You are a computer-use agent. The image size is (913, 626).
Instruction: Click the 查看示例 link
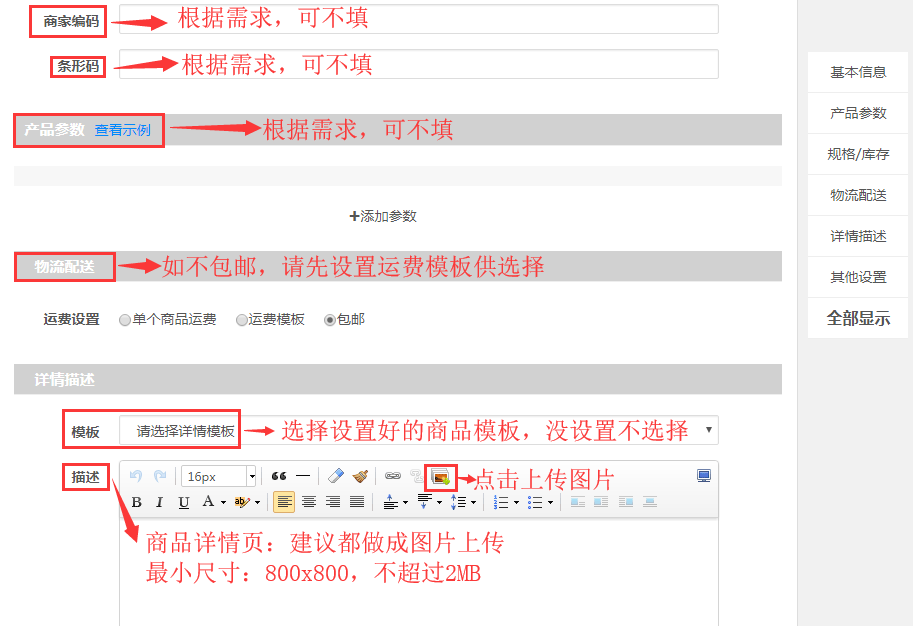click(x=122, y=130)
